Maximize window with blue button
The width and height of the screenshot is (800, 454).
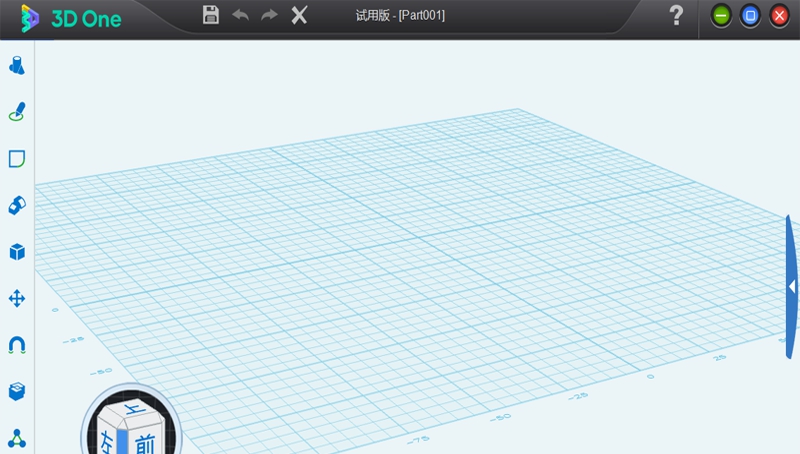[x=750, y=16]
